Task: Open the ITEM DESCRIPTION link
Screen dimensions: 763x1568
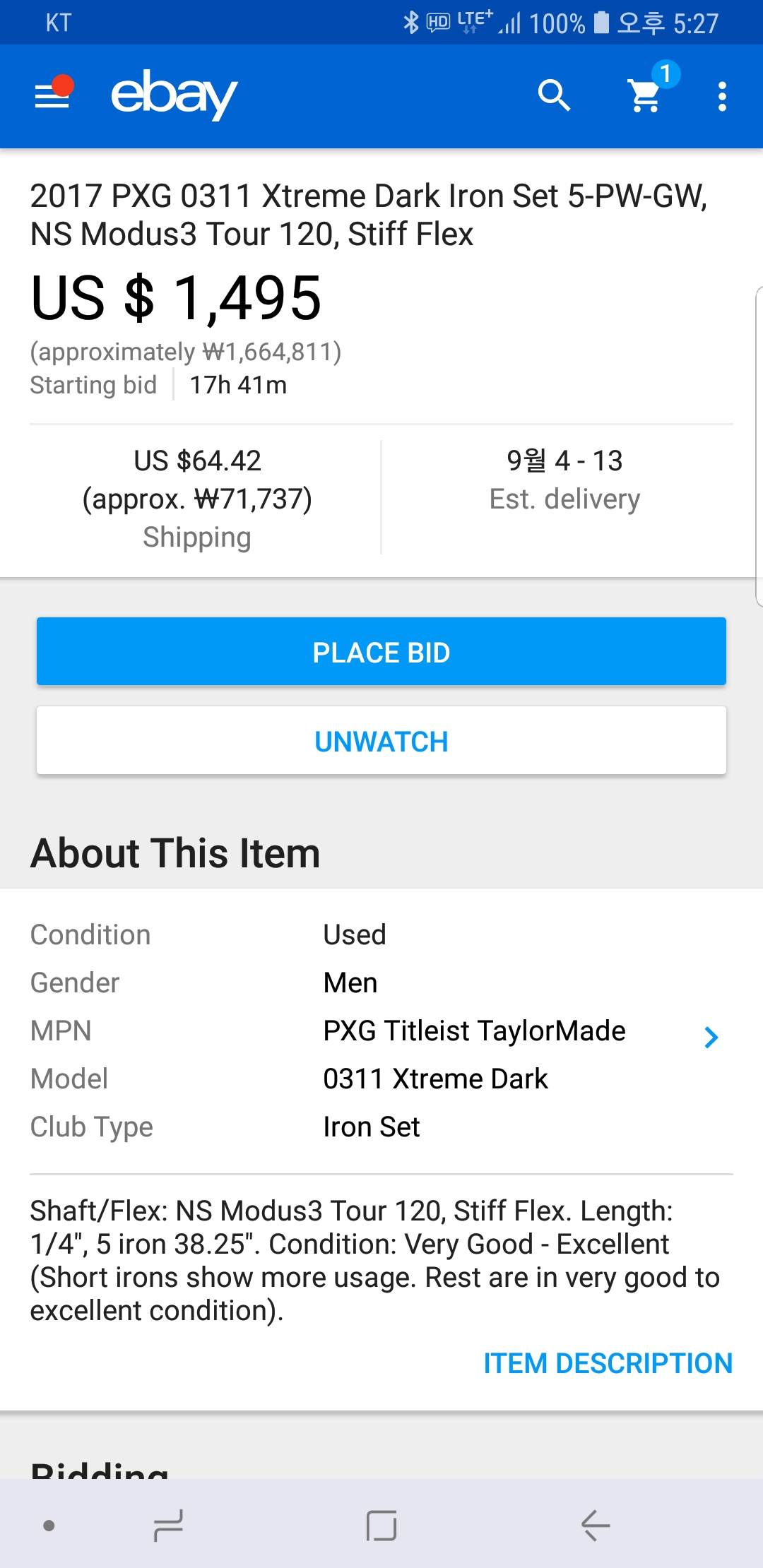Action: coord(608,1363)
